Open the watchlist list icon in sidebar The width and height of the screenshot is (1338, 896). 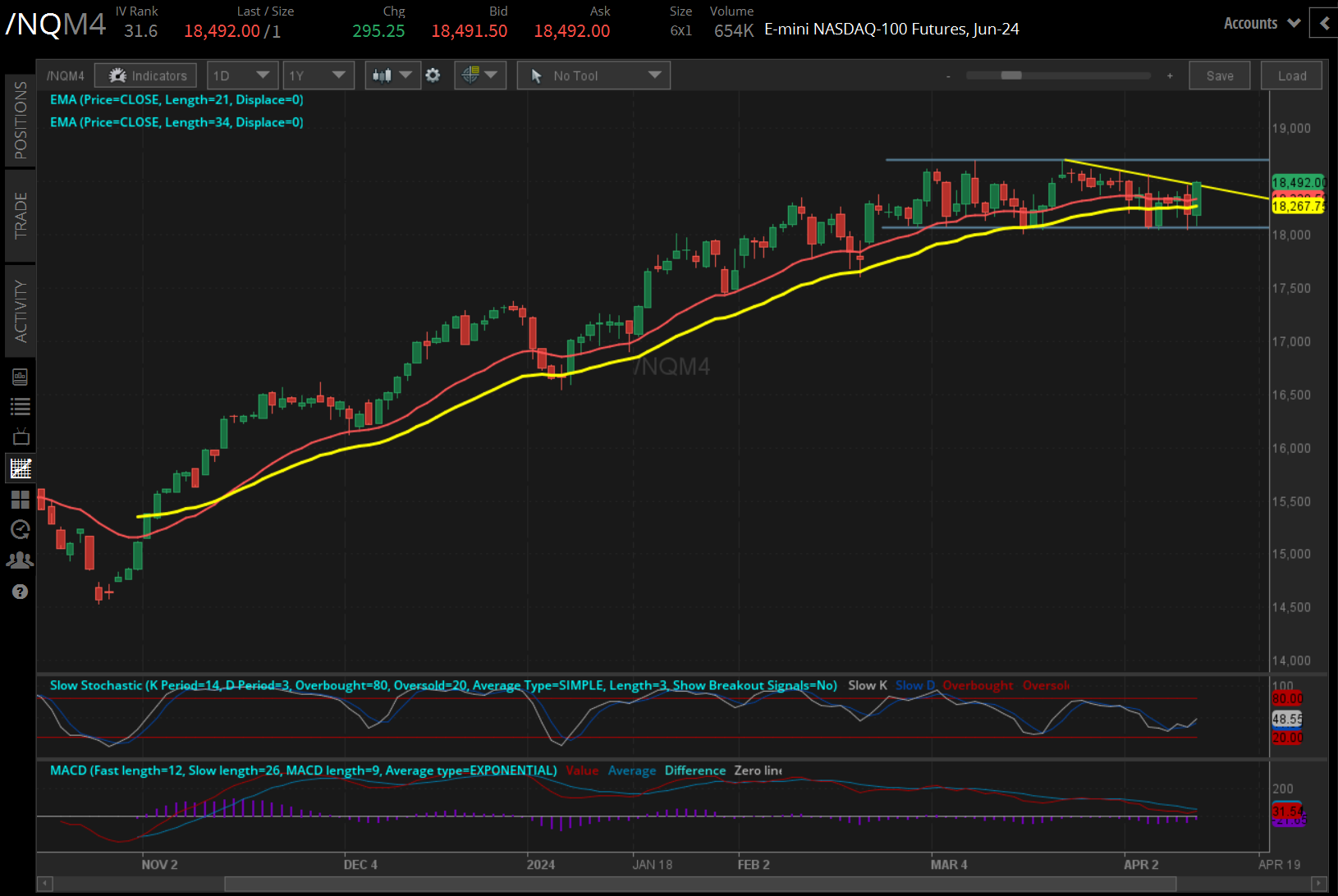(21, 406)
